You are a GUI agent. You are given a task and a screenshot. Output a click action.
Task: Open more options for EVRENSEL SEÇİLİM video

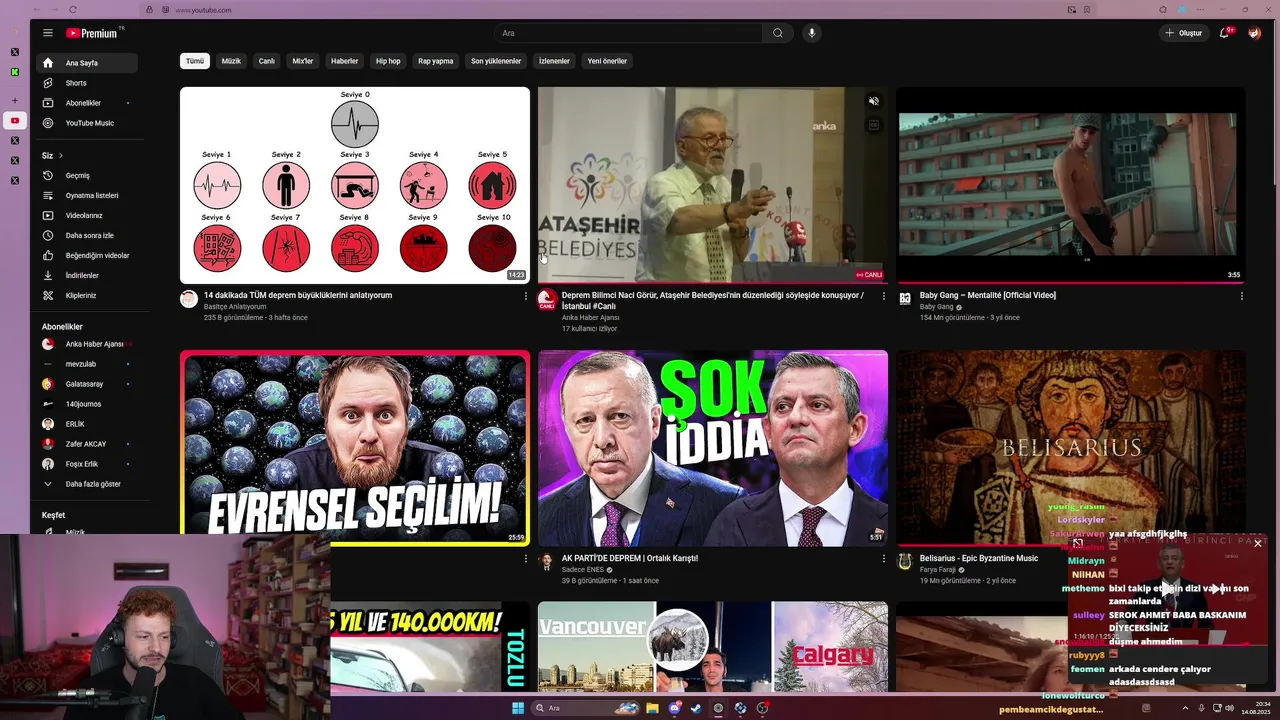point(526,559)
